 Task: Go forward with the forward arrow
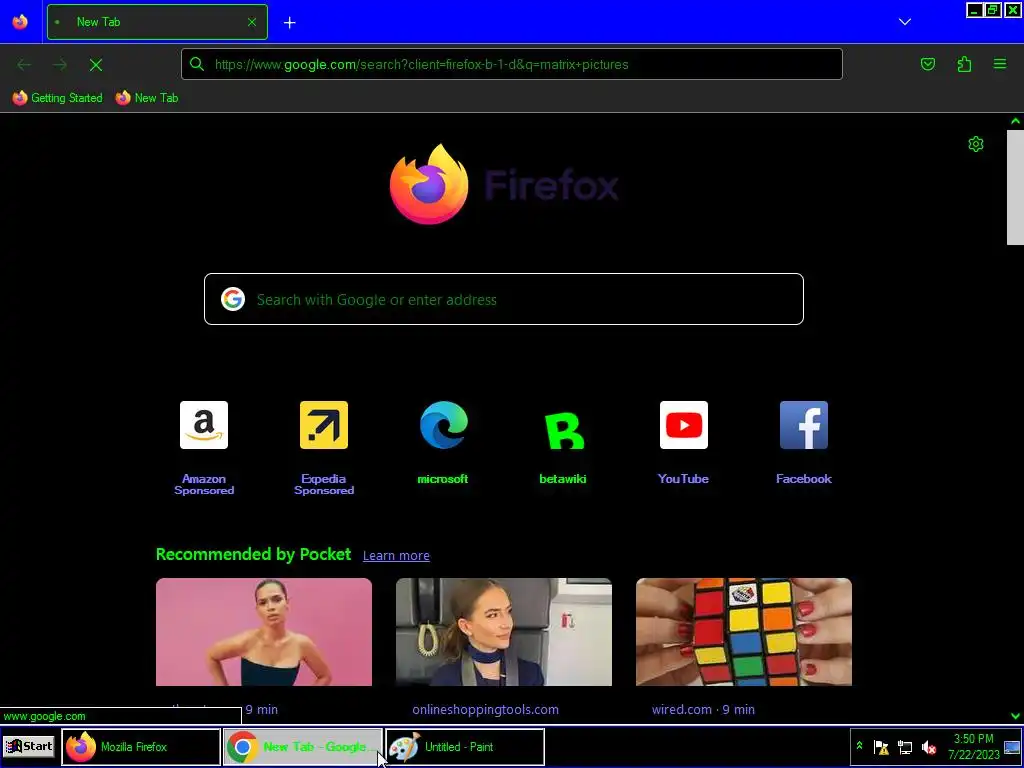tap(60, 65)
